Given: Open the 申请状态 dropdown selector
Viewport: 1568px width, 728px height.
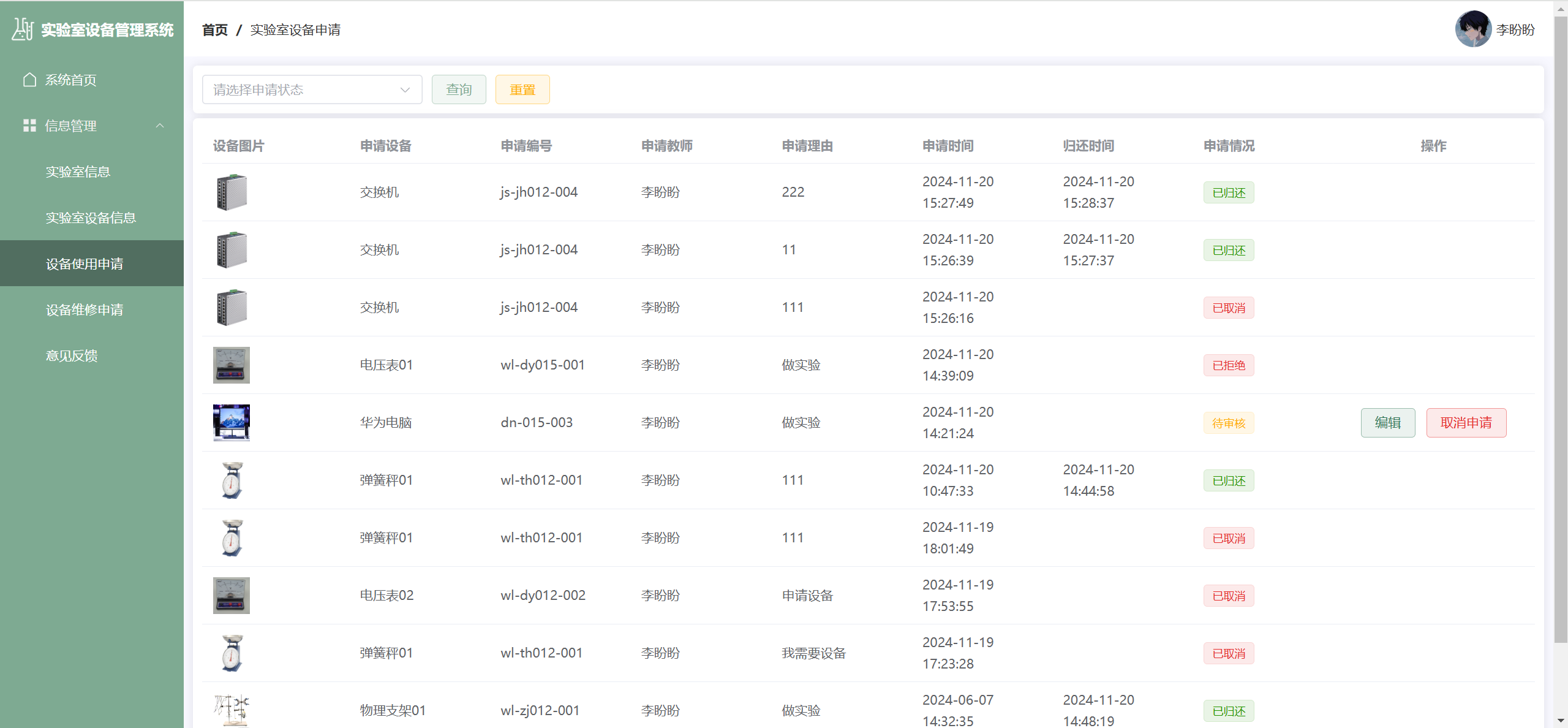Looking at the screenshot, I should point(312,89).
